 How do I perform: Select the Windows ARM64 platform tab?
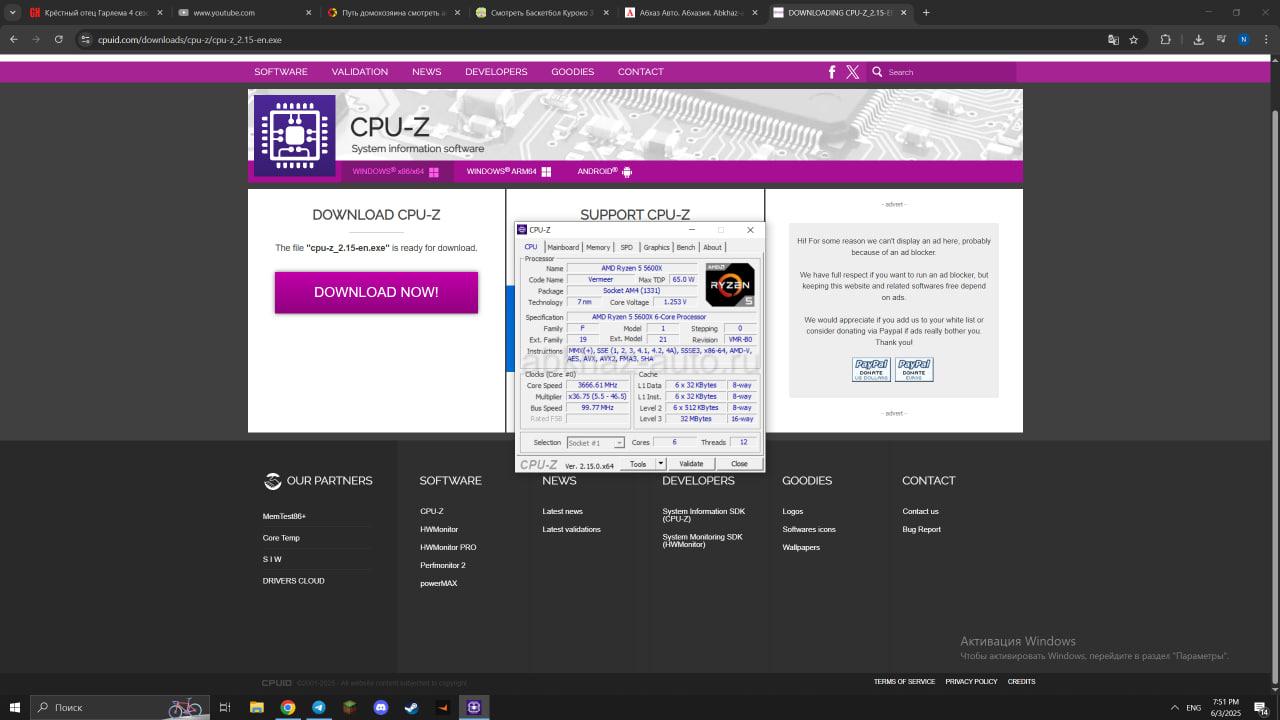(508, 172)
